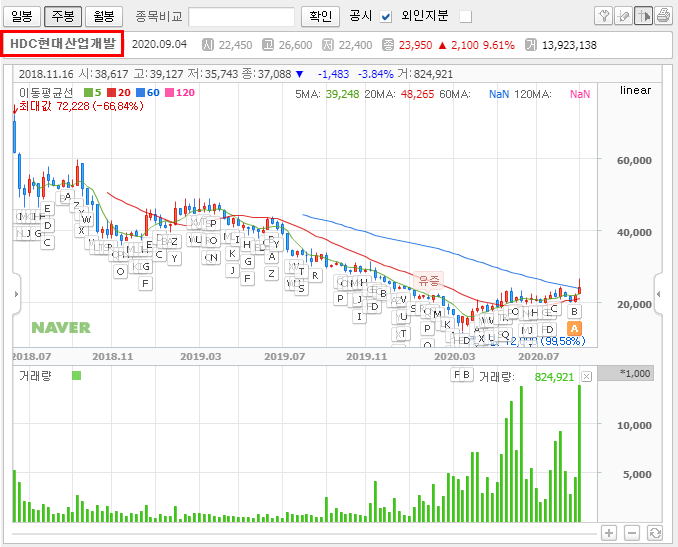Click the low price 22,400

(x=355, y=45)
